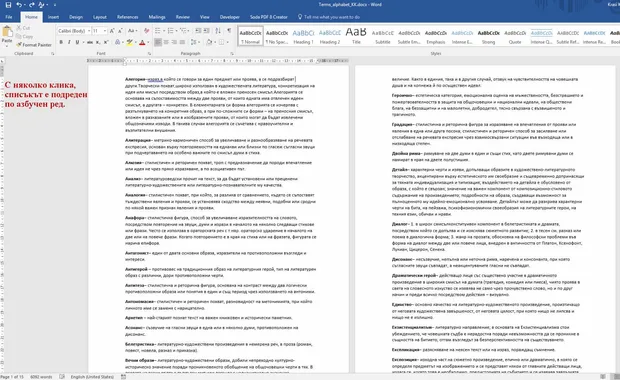Apply paragraph shading with the paint bucket
The width and height of the screenshot is (620, 380).
[x=209, y=42]
